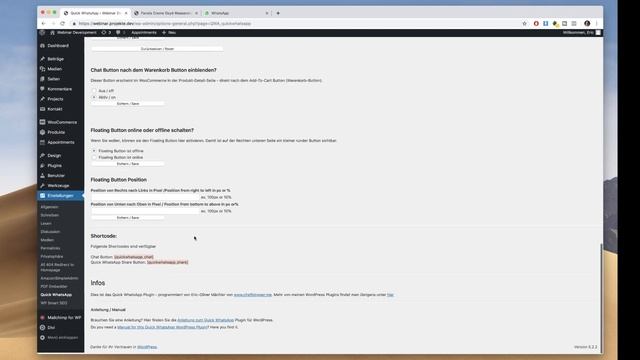Open the 'hier' link in Infos
Viewport: 640px width, 360px height.
click(x=390, y=294)
